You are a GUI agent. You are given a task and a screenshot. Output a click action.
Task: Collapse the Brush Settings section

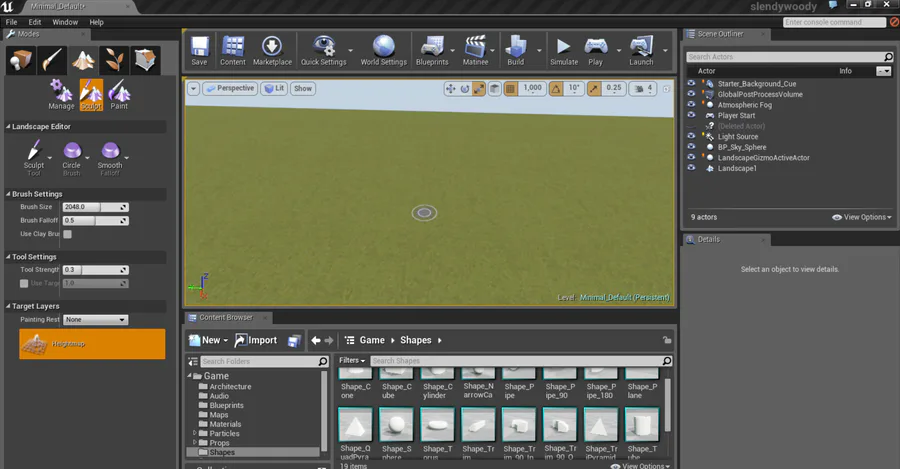coord(8,194)
